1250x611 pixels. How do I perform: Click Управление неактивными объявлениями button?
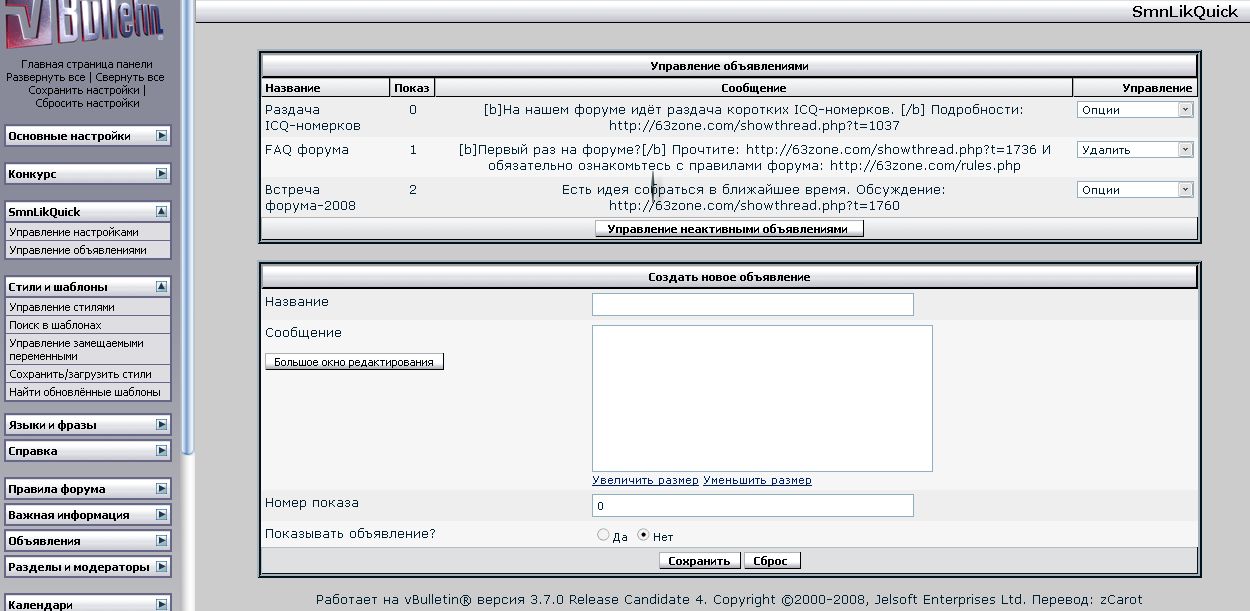coord(729,229)
